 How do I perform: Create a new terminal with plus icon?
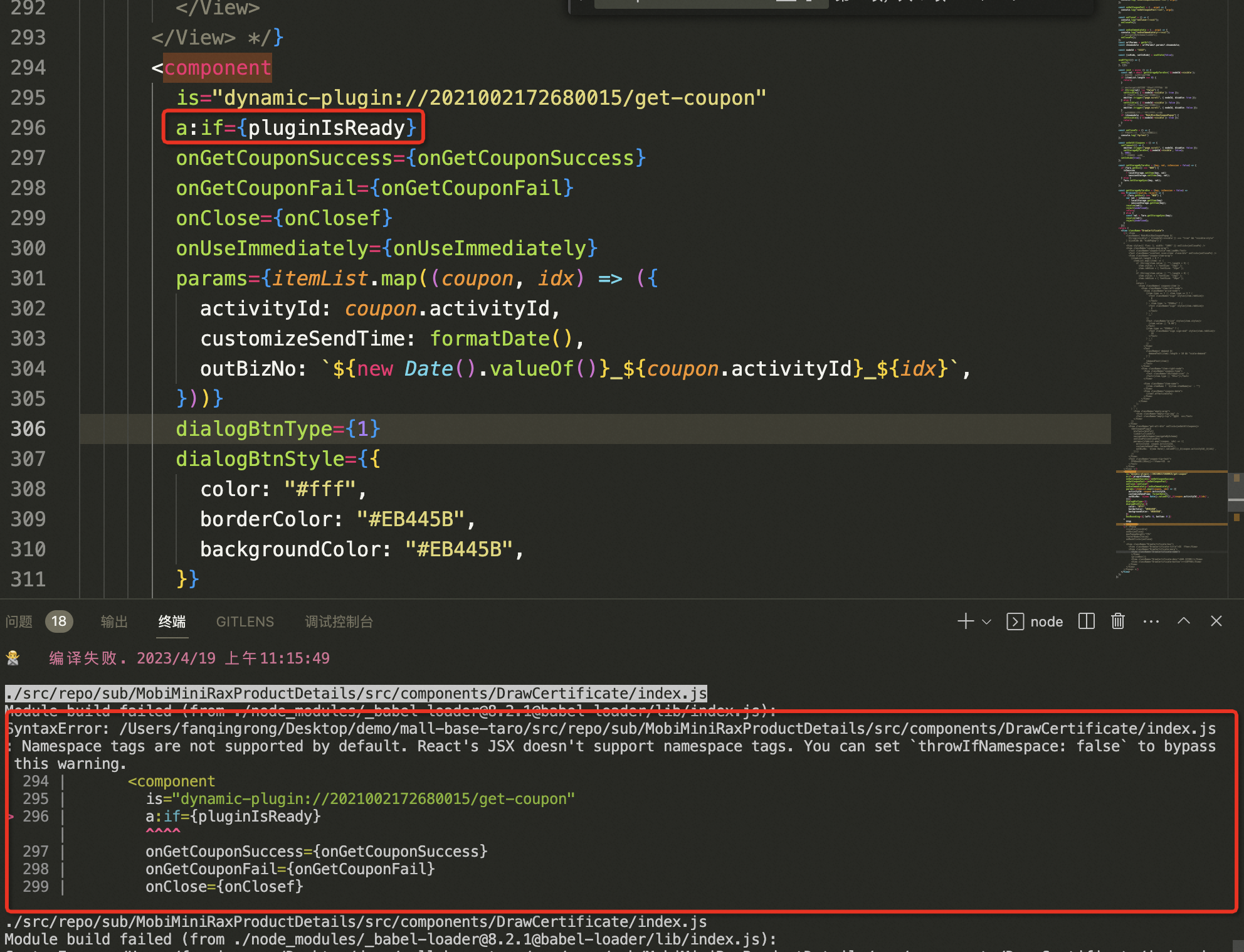(x=965, y=621)
